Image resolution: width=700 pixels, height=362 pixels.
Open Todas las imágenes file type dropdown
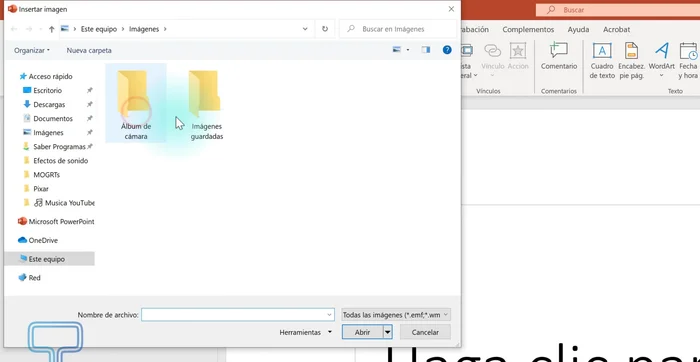point(396,315)
